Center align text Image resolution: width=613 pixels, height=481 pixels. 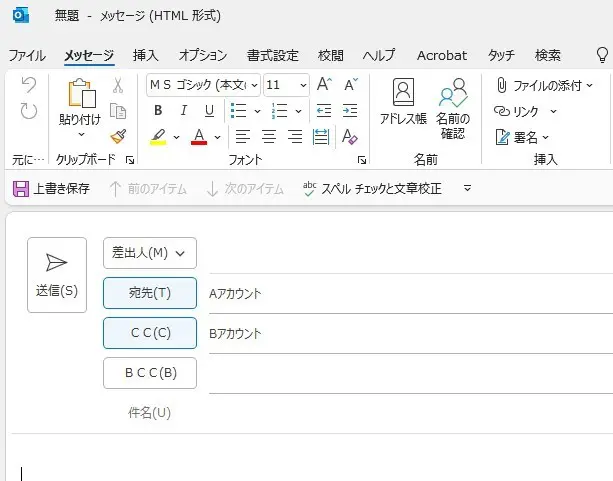[269, 137]
